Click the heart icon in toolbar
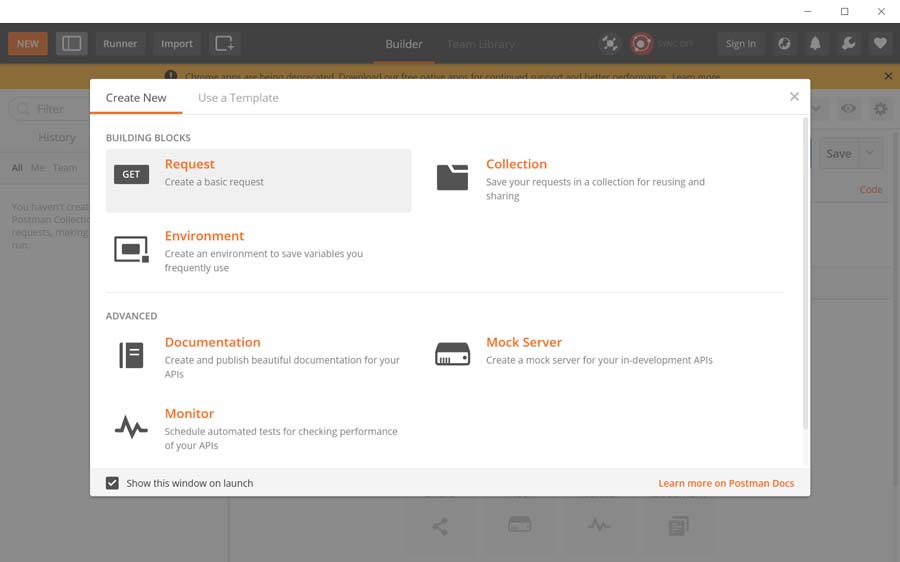This screenshot has width=900, height=562. point(880,44)
